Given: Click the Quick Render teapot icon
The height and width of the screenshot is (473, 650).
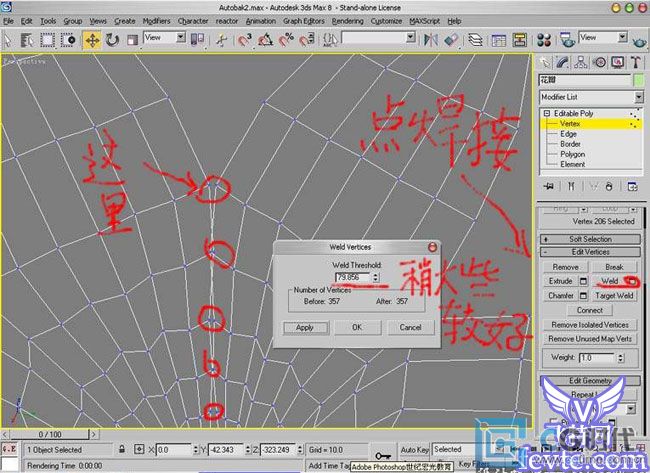Looking at the screenshot, I should (x=640, y=41).
